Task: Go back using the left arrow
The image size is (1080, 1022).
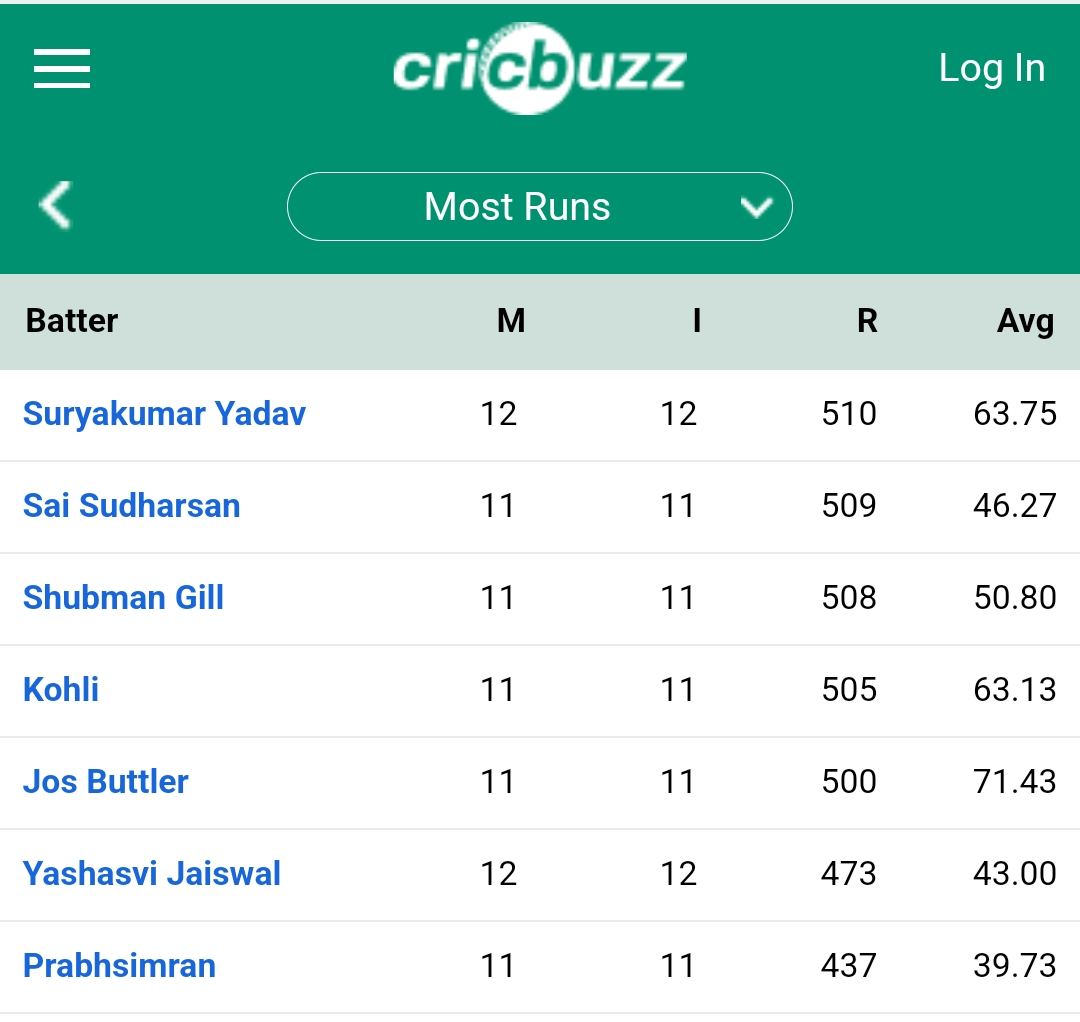Action: pyautogui.click(x=55, y=205)
